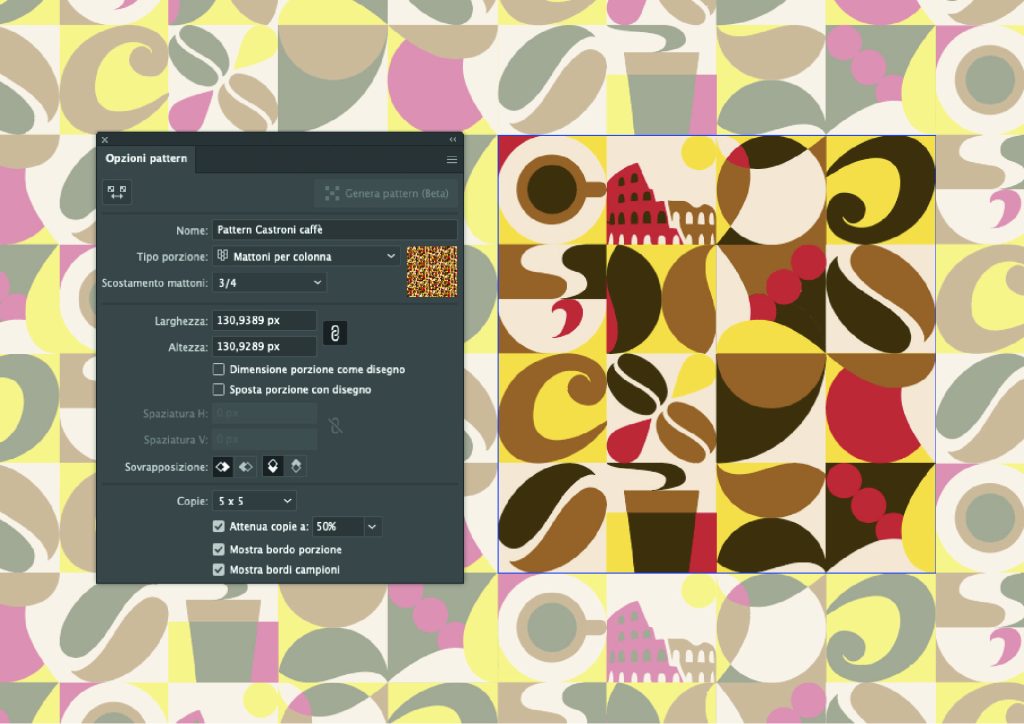Select left-in-front overlap icon

224,467
